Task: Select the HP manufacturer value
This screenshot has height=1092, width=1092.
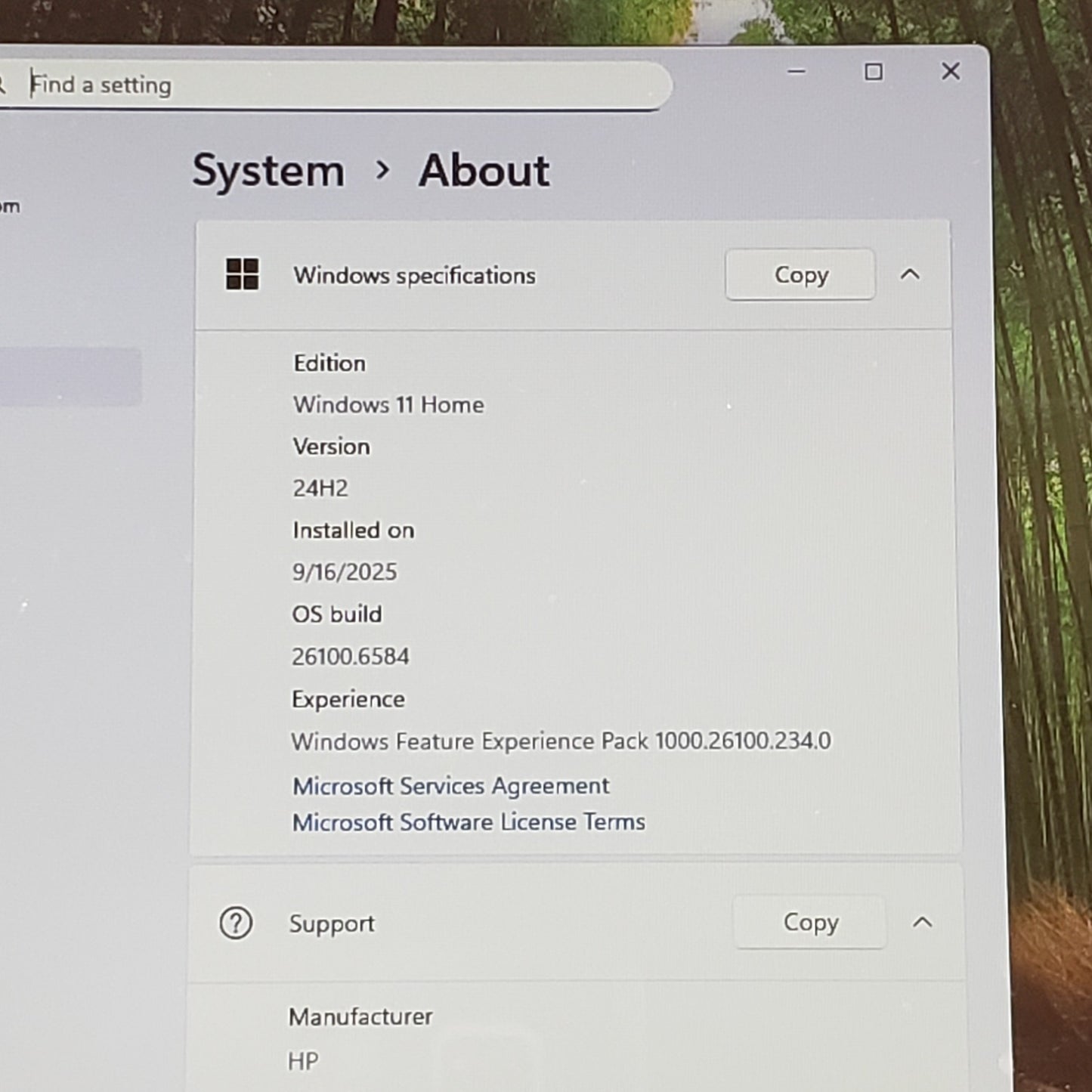Action: coord(303,1062)
